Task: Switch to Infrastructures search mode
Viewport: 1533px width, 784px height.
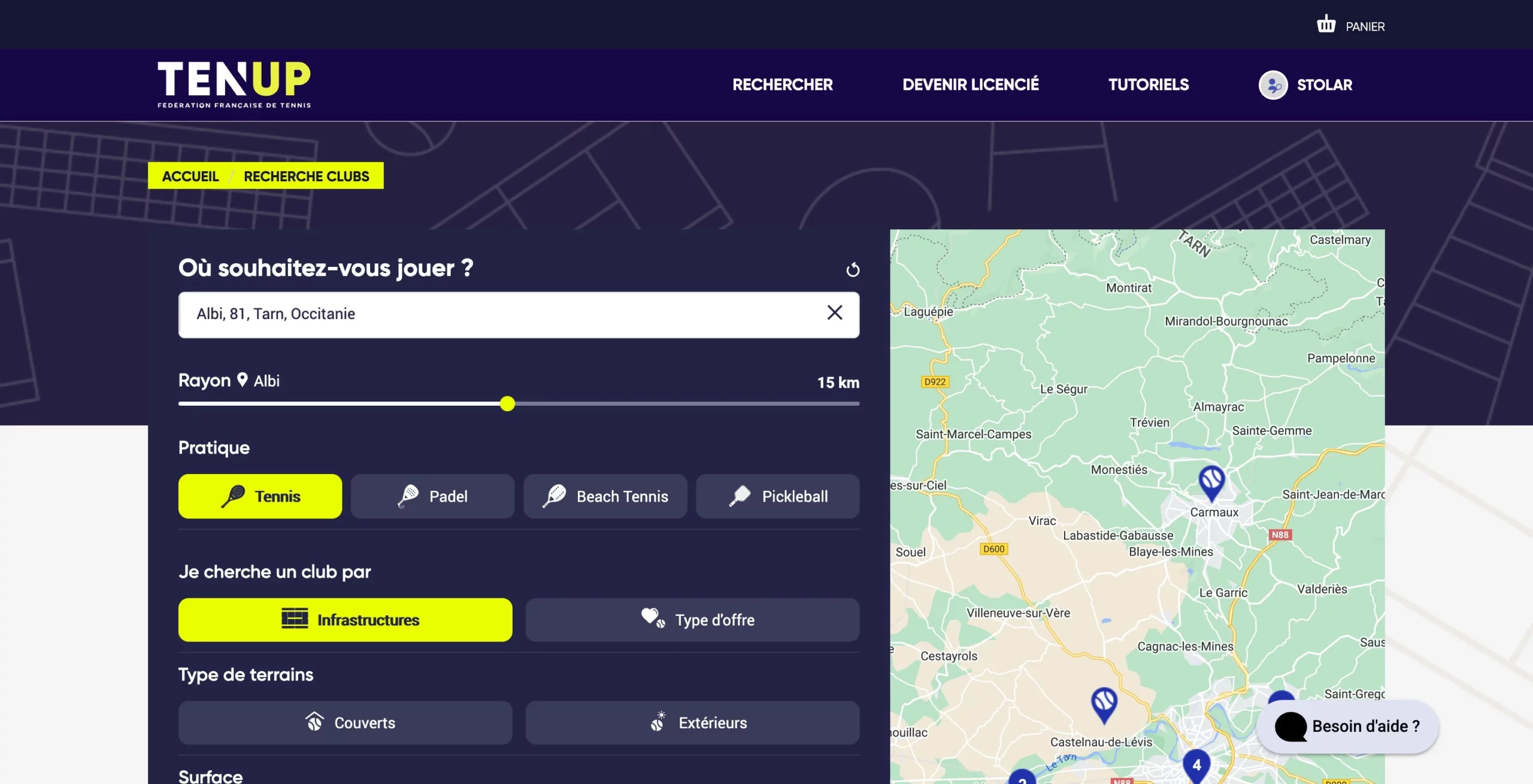Action: coord(345,620)
